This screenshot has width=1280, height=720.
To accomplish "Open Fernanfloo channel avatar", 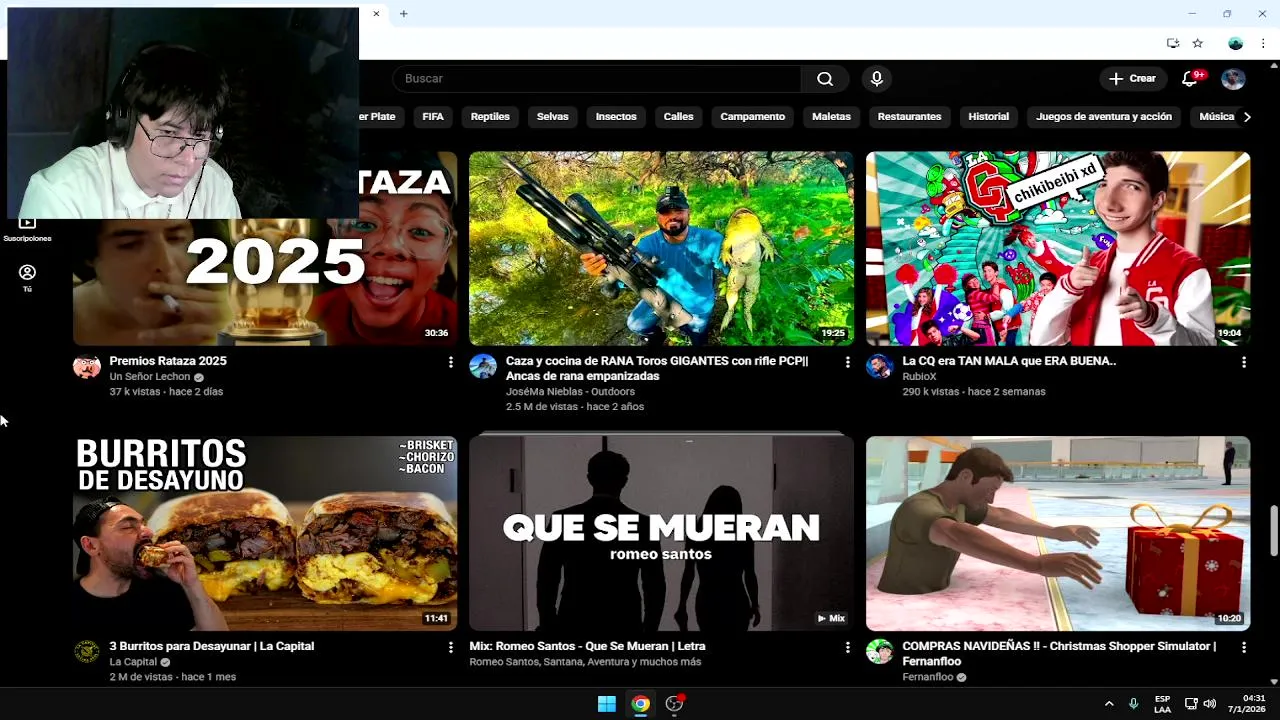I will coord(879,652).
